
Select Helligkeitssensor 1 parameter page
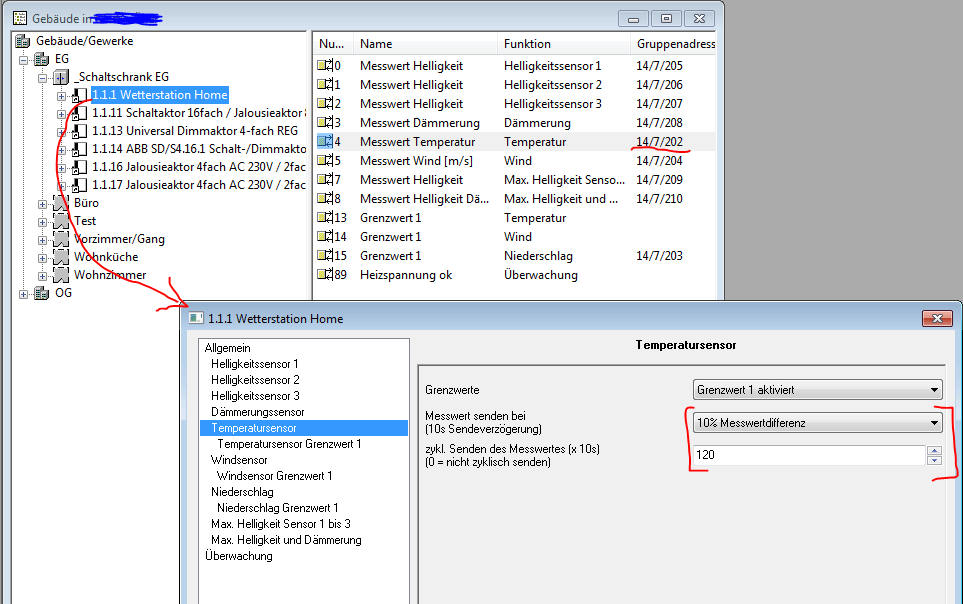(x=254, y=364)
